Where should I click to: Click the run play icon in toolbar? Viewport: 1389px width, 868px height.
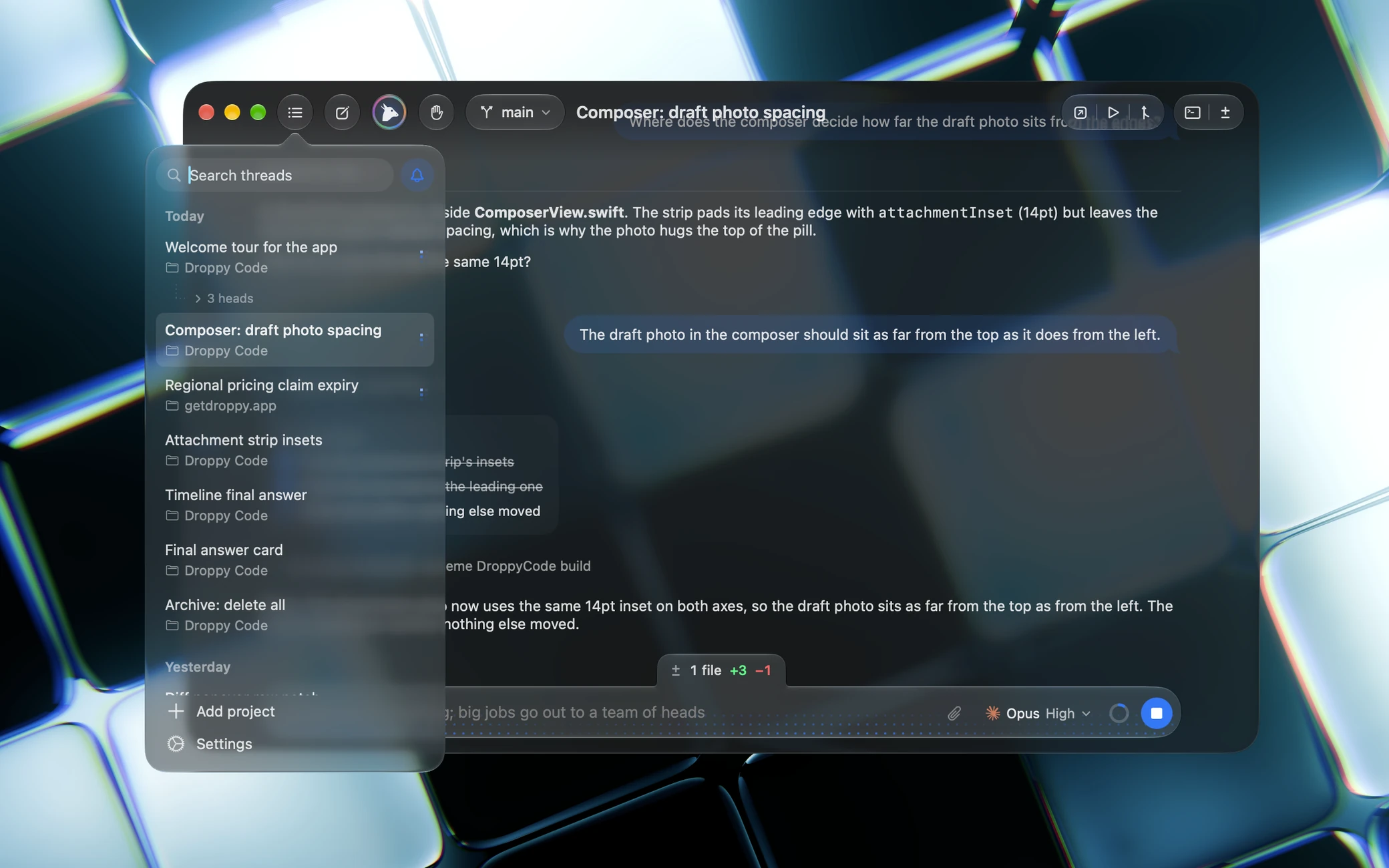(x=1113, y=112)
